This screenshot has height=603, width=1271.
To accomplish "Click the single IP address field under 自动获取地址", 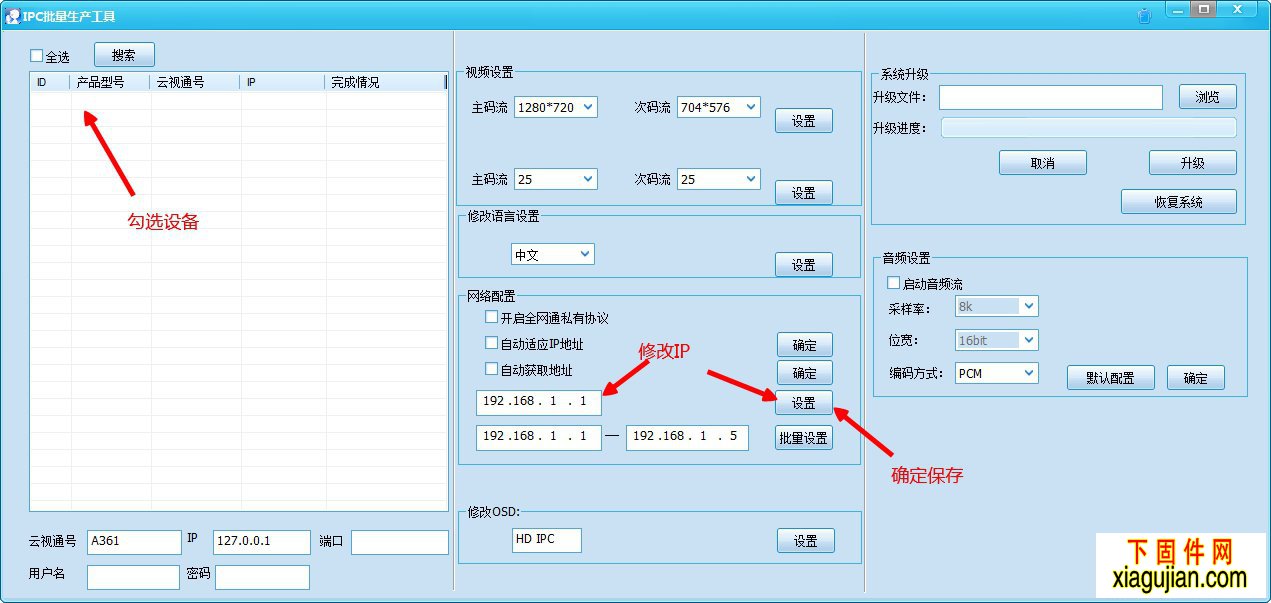I will (x=539, y=402).
